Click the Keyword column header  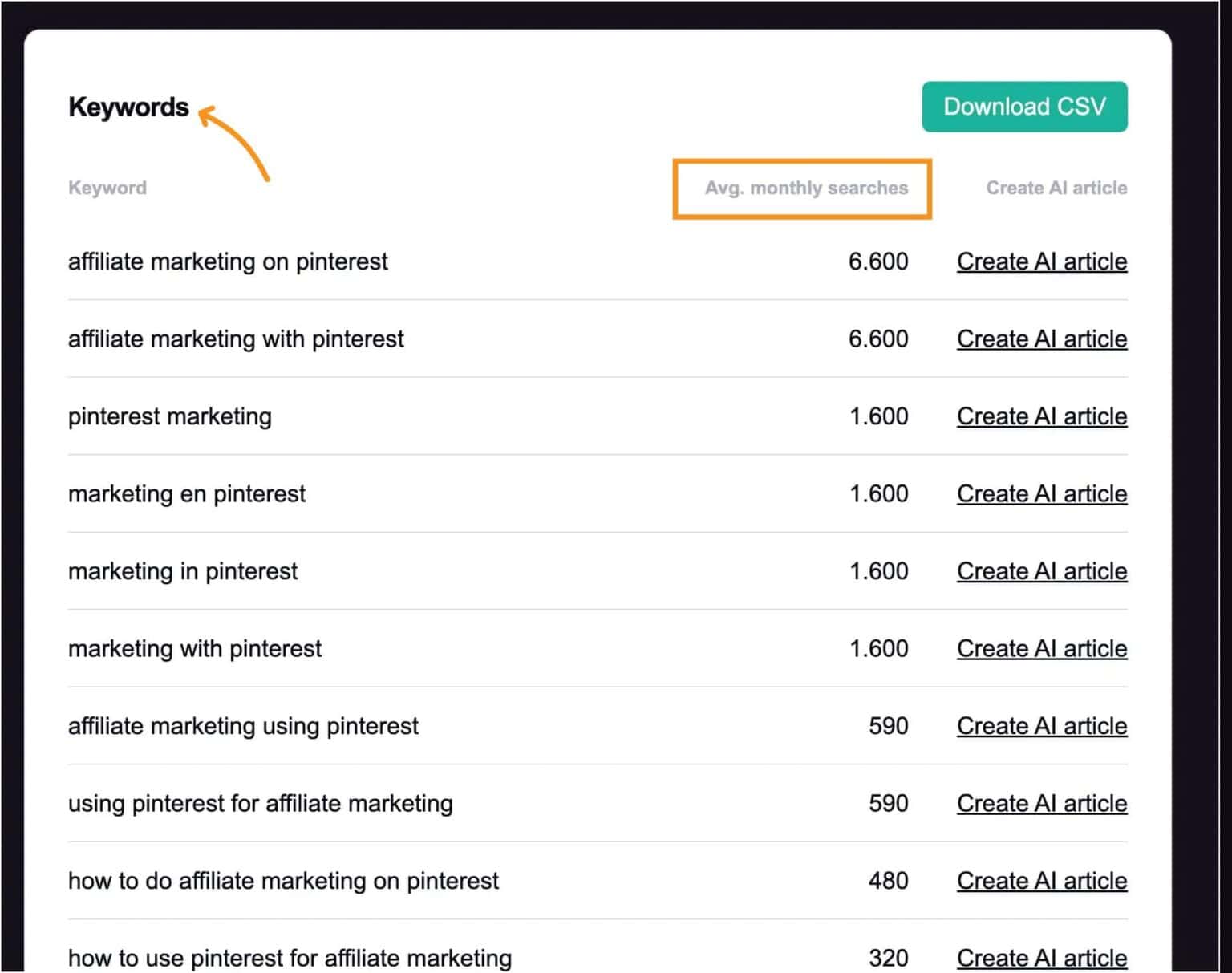(x=107, y=189)
